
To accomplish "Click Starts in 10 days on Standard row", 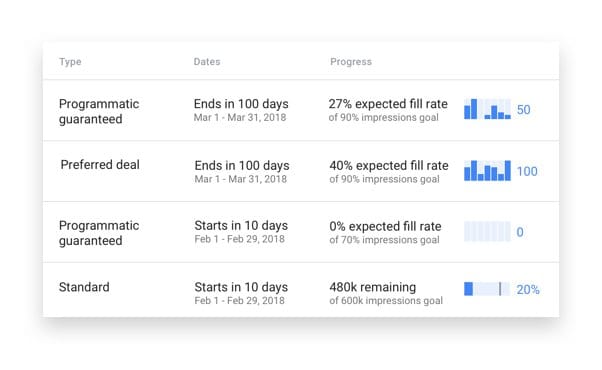I will click(x=241, y=287).
